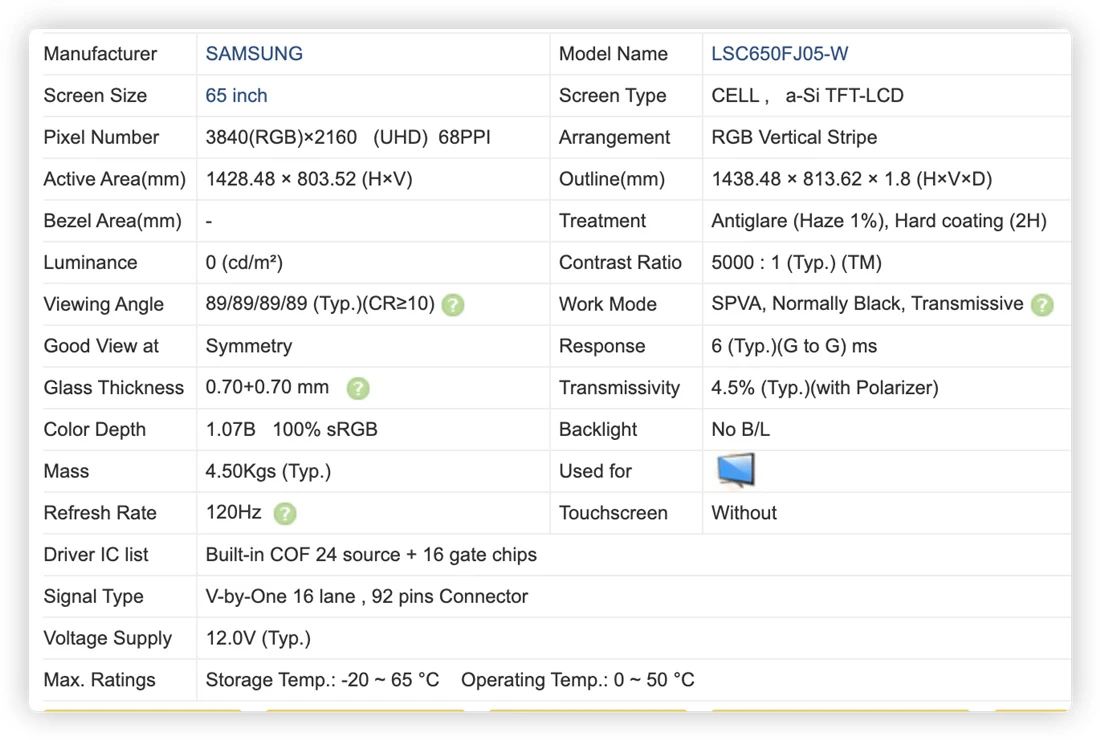Select the 89/89/89/89 (Typ.)(CR≥10) viewing angle text
This screenshot has height=740, width=1100.
tap(320, 304)
